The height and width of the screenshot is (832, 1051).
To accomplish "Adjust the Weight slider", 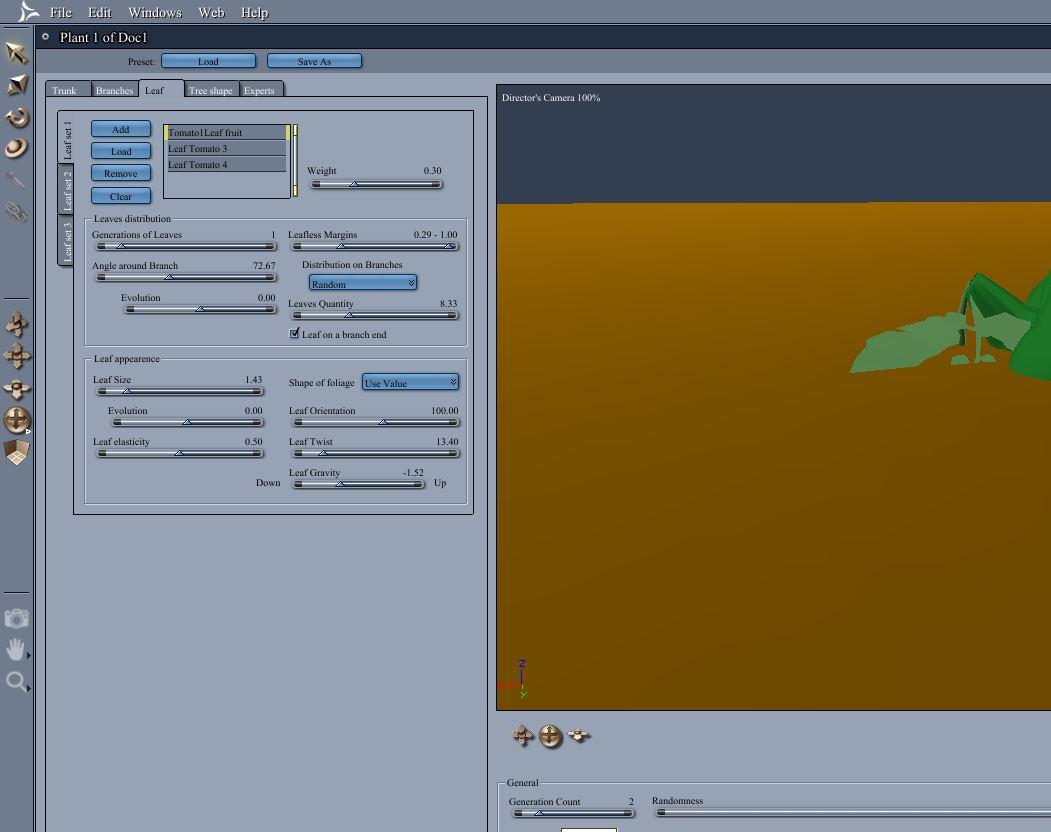I will click(377, 184).
